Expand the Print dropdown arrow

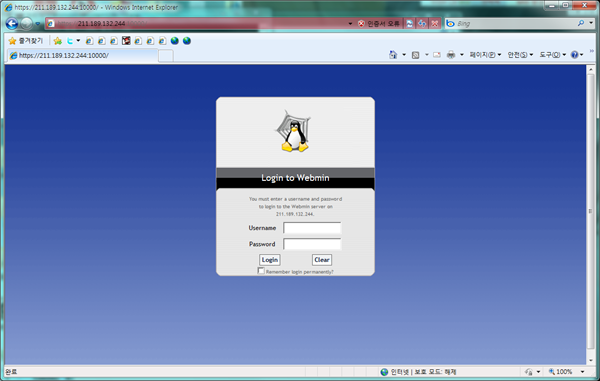pyautogui.click(x=461, y=55)
